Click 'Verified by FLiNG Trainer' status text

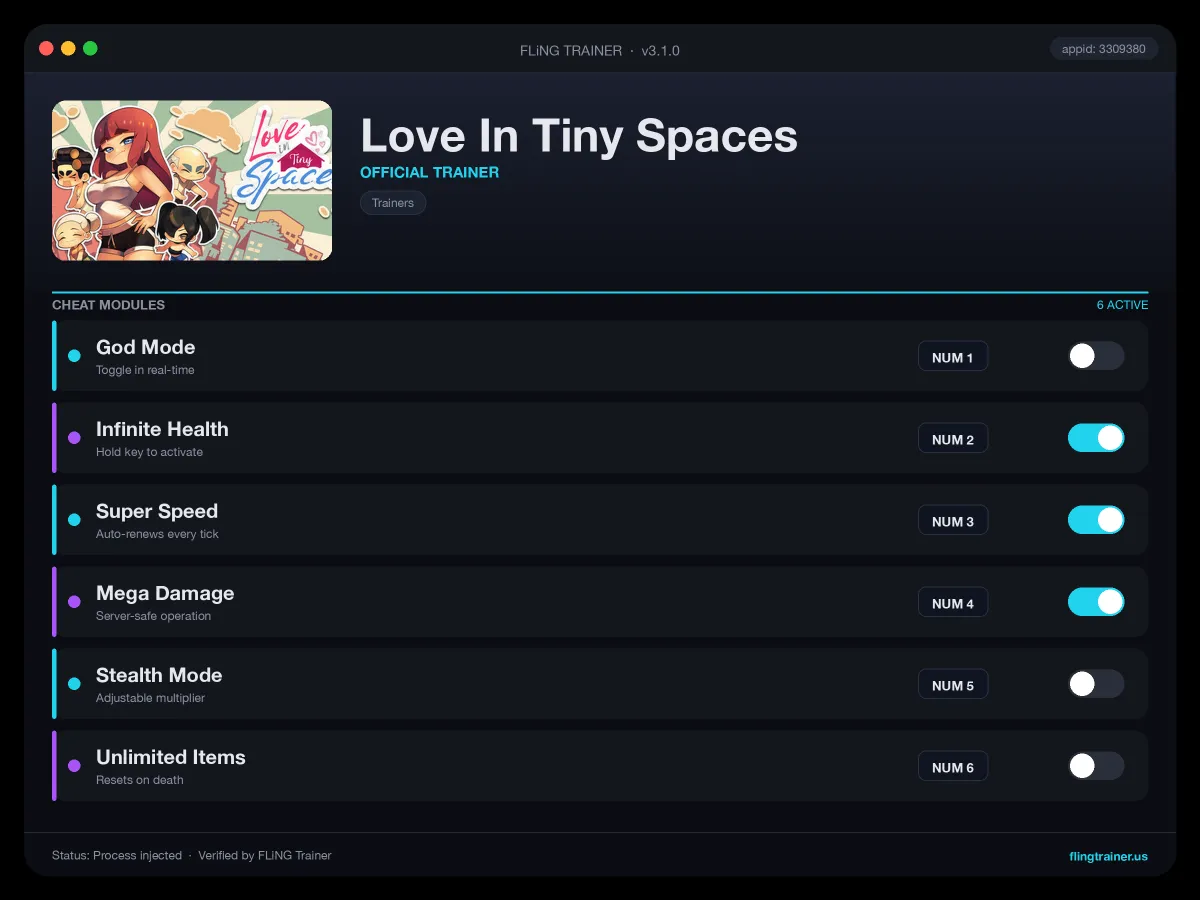265,856
